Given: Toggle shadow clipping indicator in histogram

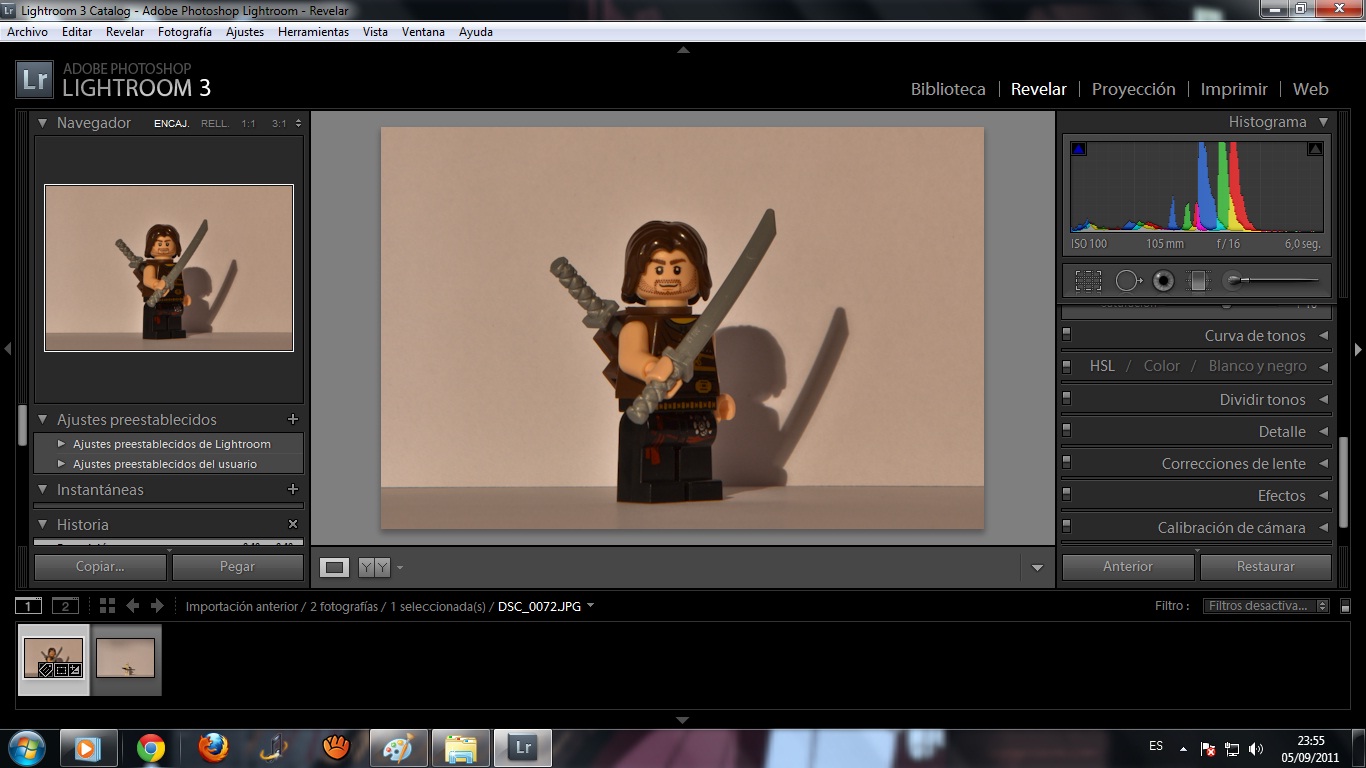Looking at the screenshot, I should (1079, 149).
